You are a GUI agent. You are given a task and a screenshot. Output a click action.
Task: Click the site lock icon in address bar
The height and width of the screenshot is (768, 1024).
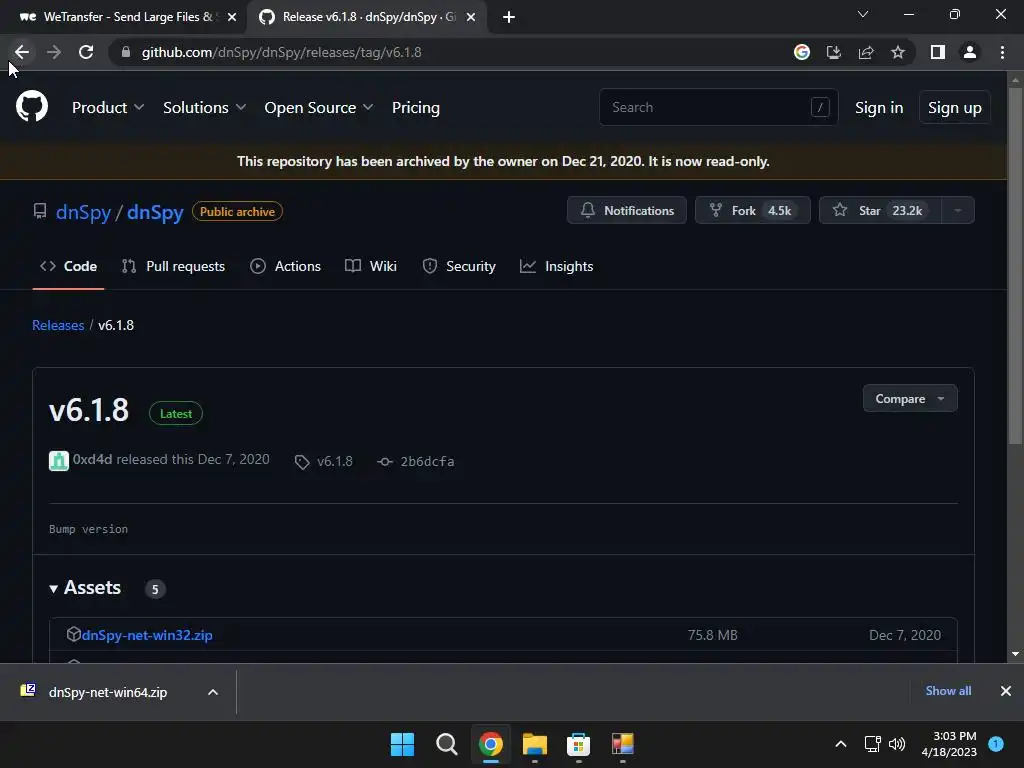[126, 52]
